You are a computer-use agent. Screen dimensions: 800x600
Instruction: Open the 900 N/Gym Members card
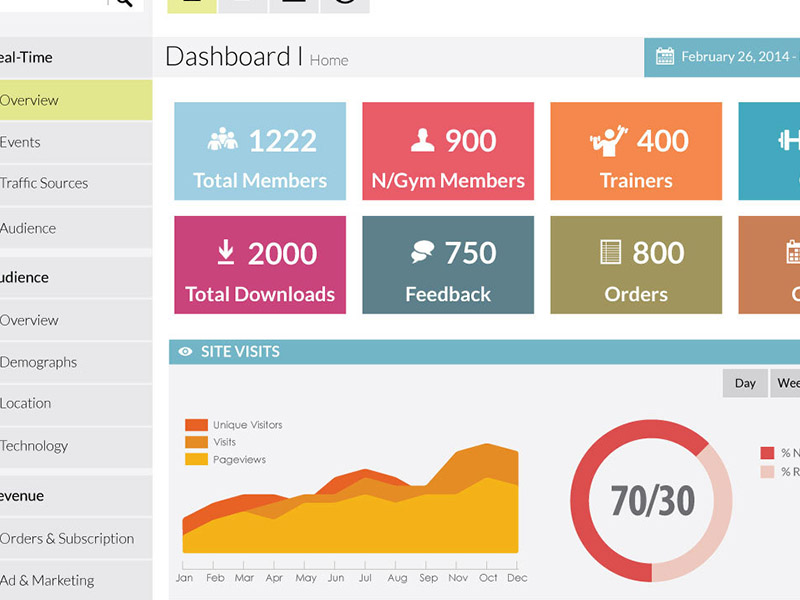point(448,151)
